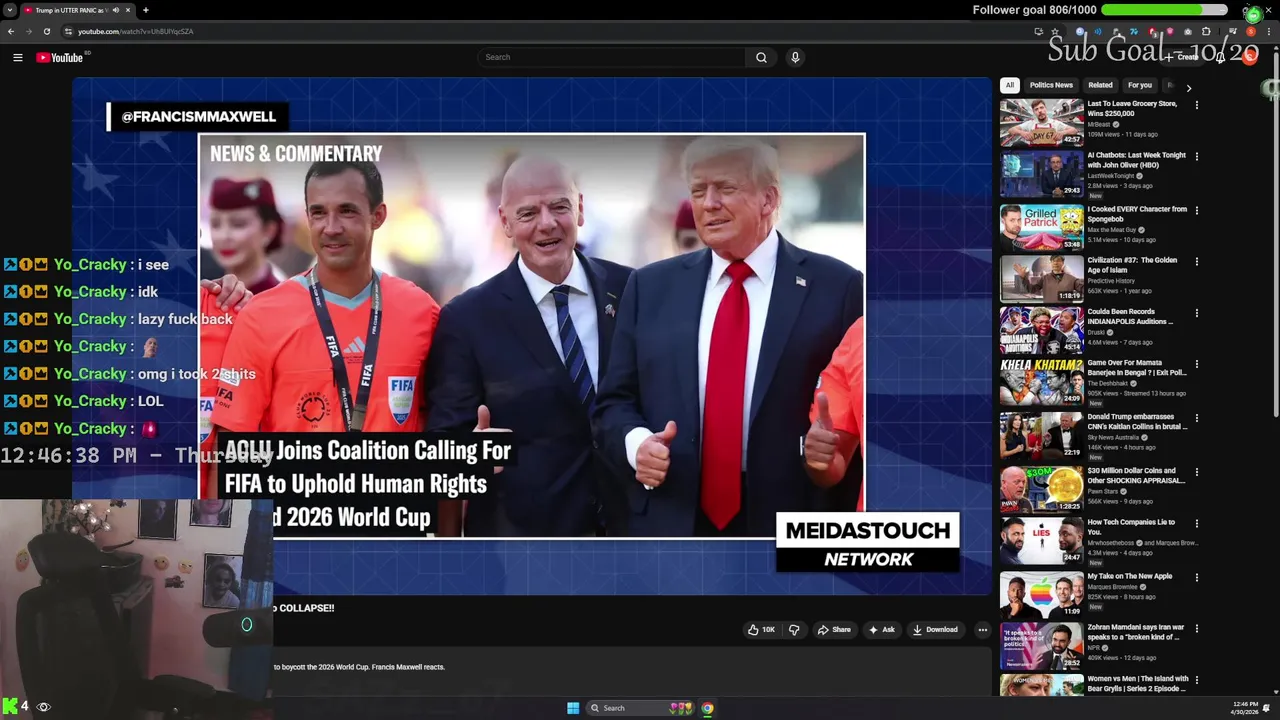Open options for My Take on The New Apple
This screenshot has height=720, width=1280.
pyautogui.click(x=1196, y=577)
